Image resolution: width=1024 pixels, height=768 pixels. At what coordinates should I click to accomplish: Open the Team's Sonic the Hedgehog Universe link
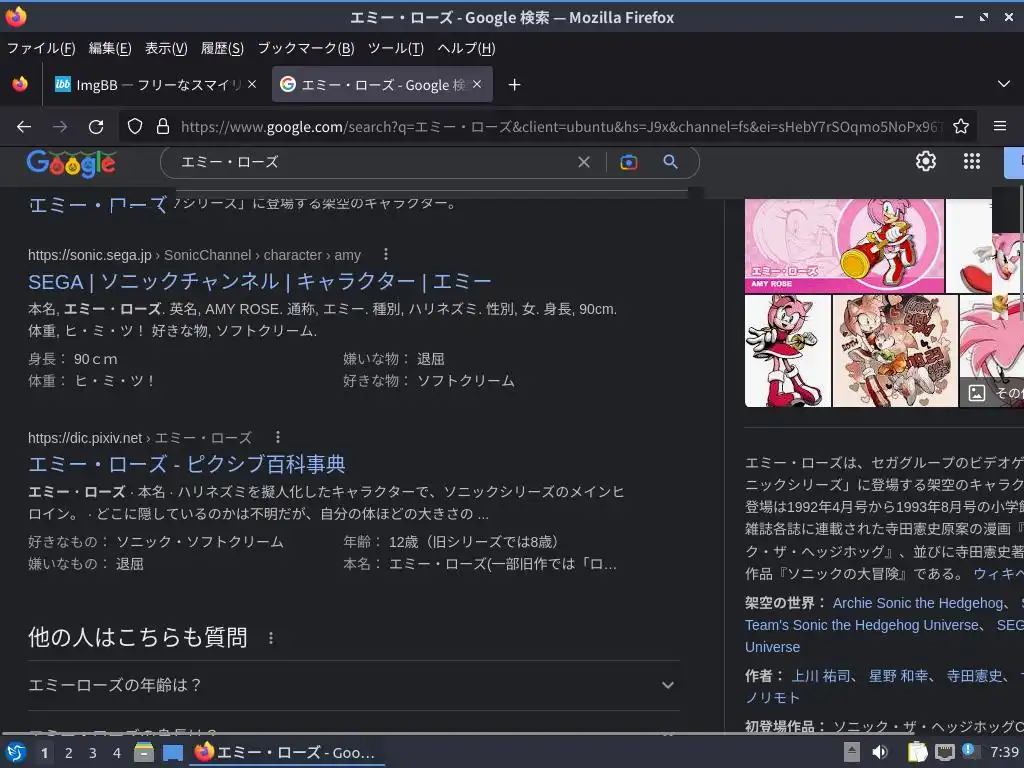pos(862,626)
